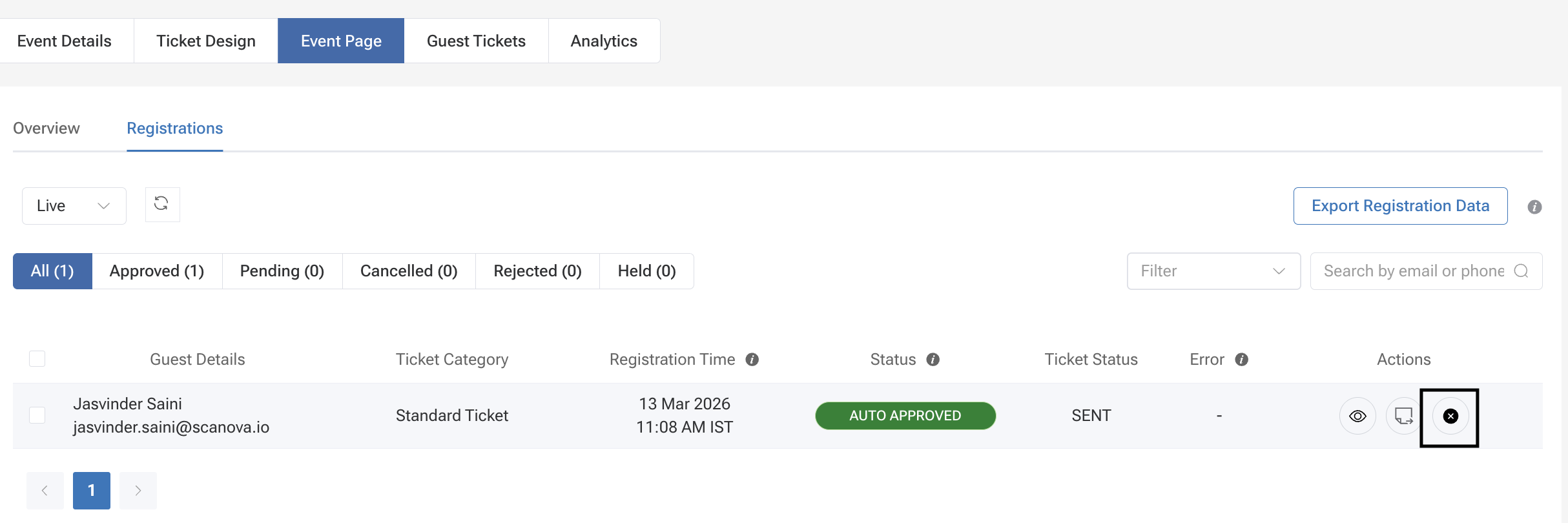The height and width of the screenshot is (523, 1568).
Task: Switch to the Overview sub-tab
Action: click(x=46, y=128)
